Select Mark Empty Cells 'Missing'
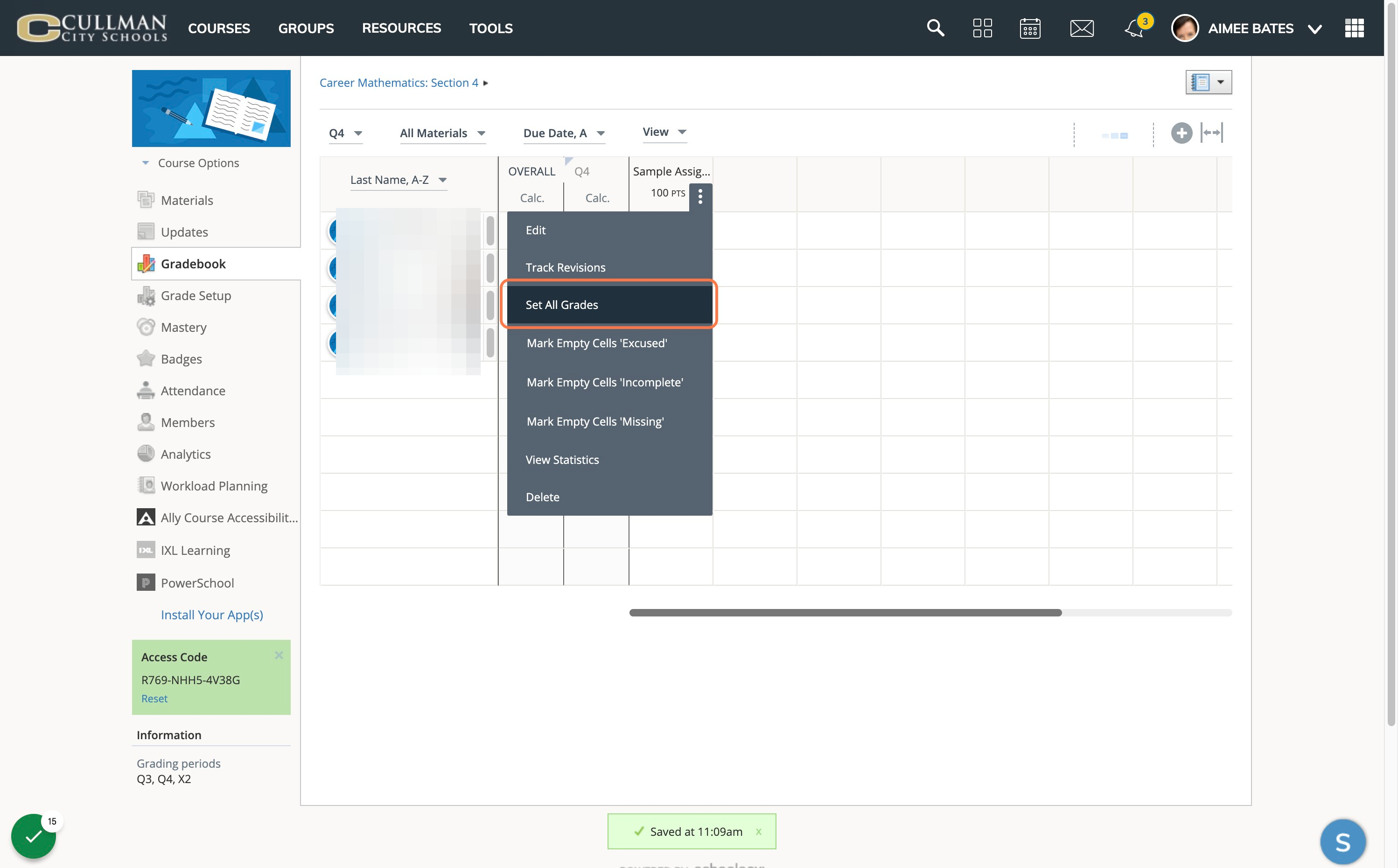Screen dimensions: 1398x868 coord(609,421)
